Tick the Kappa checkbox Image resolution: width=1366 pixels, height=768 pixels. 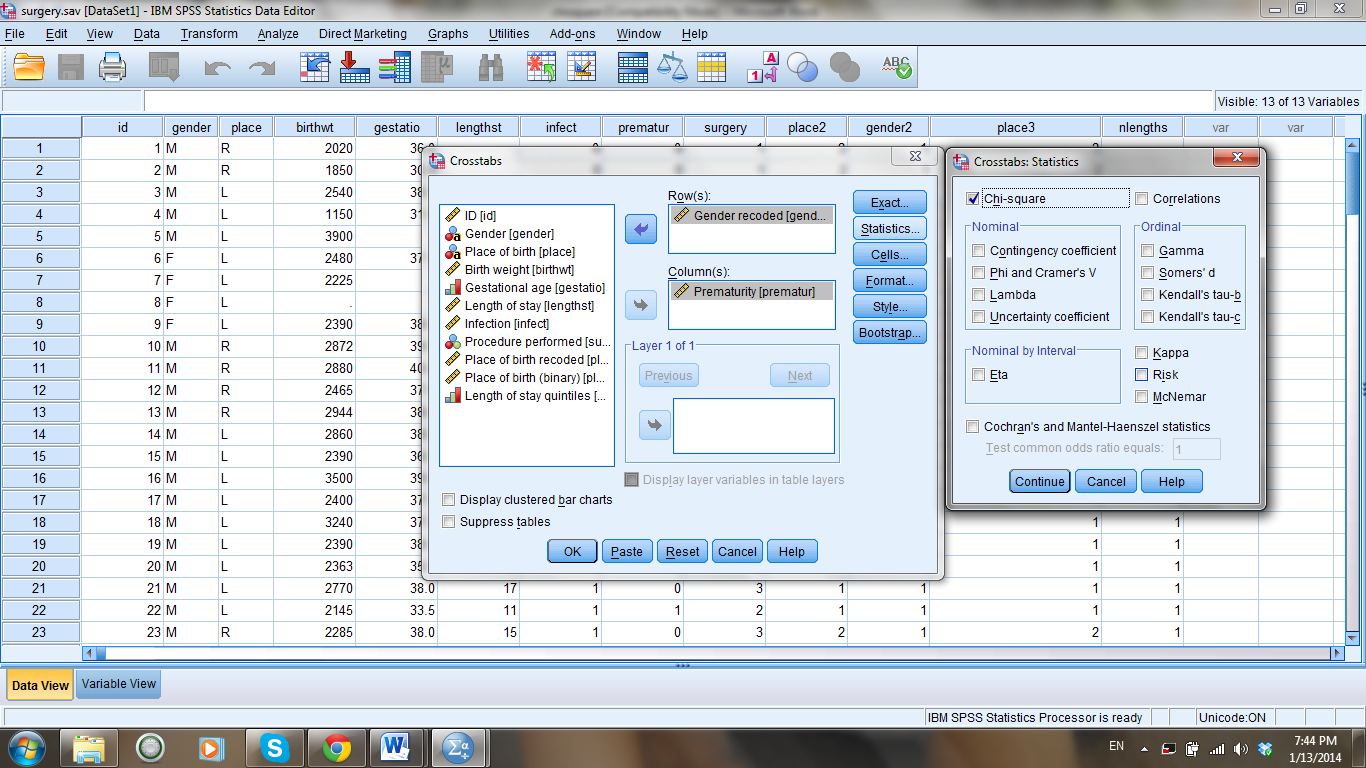[x=1141, y=353]
